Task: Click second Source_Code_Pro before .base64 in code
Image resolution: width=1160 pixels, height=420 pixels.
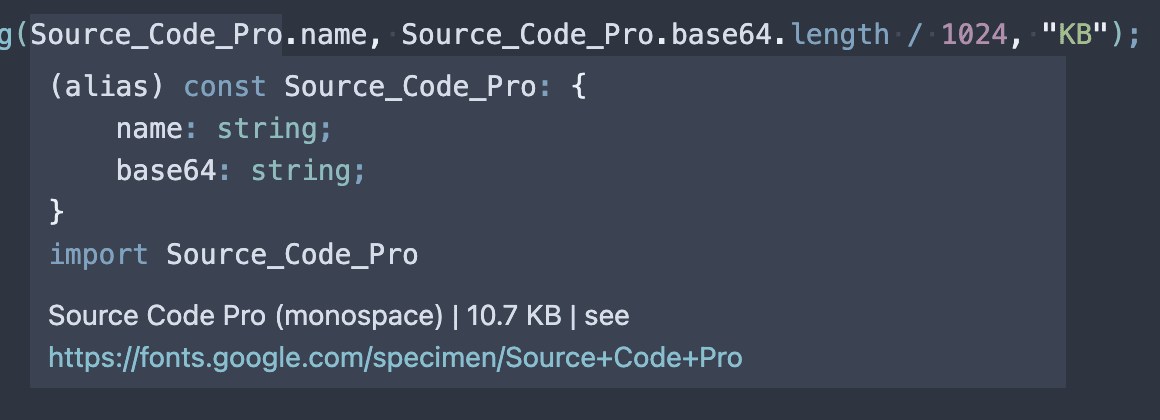Action: pyautogui.click(x=528, y=34)
